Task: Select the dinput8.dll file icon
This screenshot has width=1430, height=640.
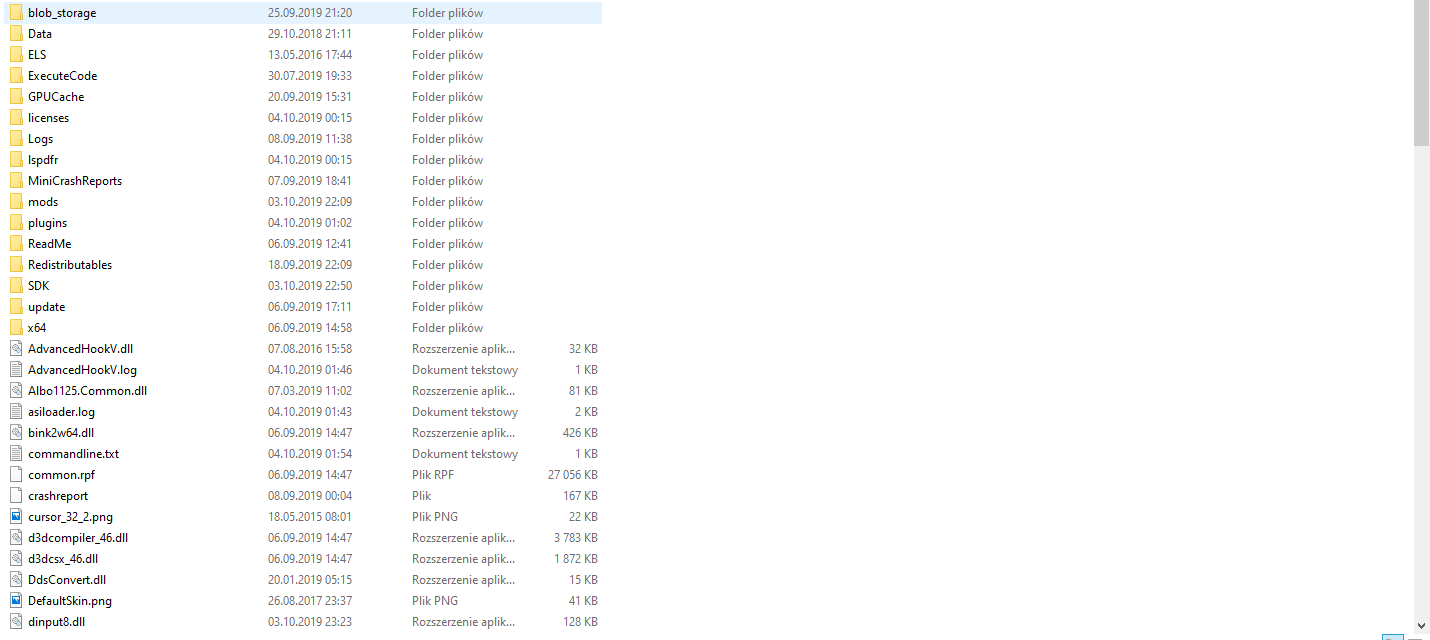Action: pos(16,622)
